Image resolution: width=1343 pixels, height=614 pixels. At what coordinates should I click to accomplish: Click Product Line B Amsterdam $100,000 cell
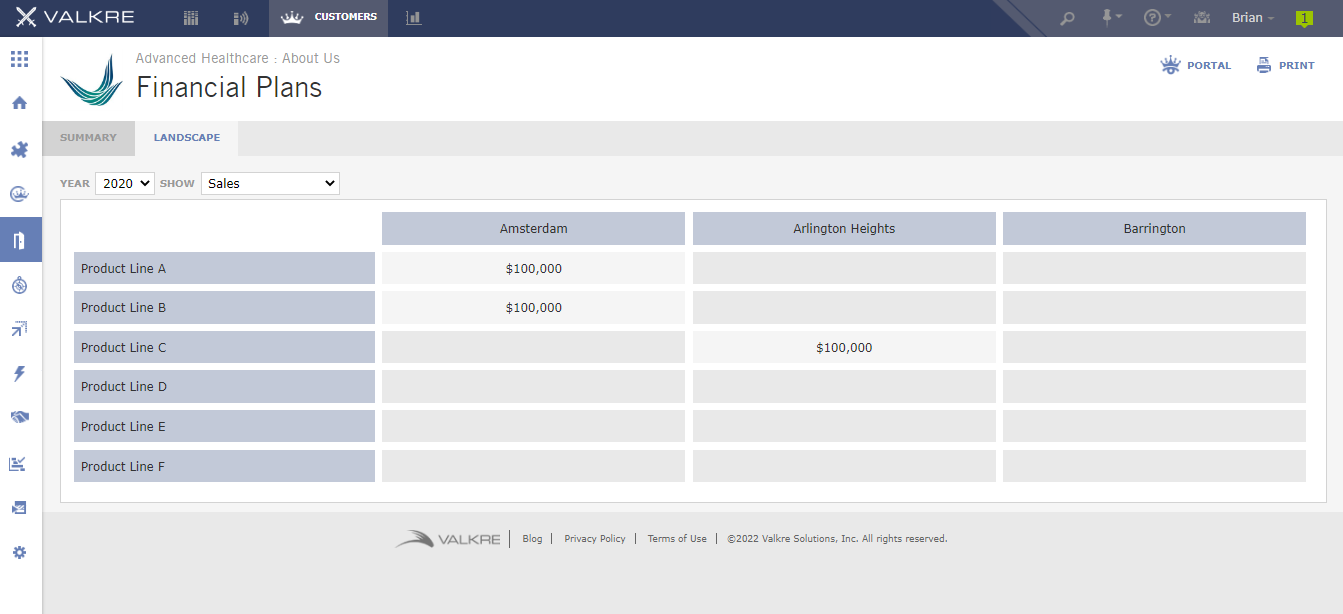pyautogui.click(x=534, y=307)
